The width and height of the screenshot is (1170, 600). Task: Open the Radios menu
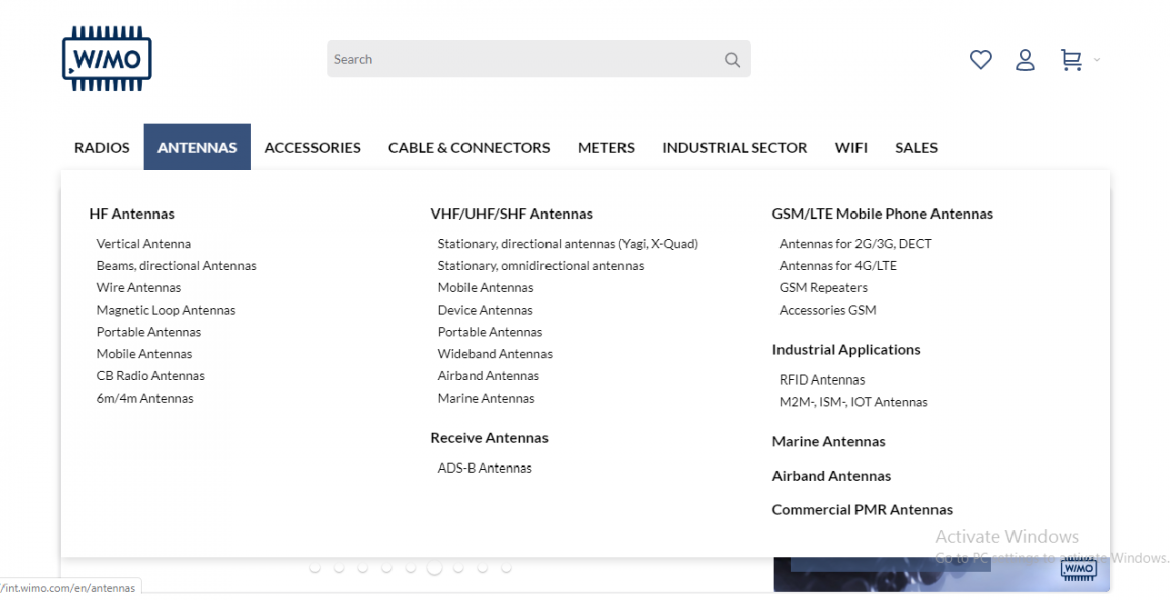click(x=102, y=147)
